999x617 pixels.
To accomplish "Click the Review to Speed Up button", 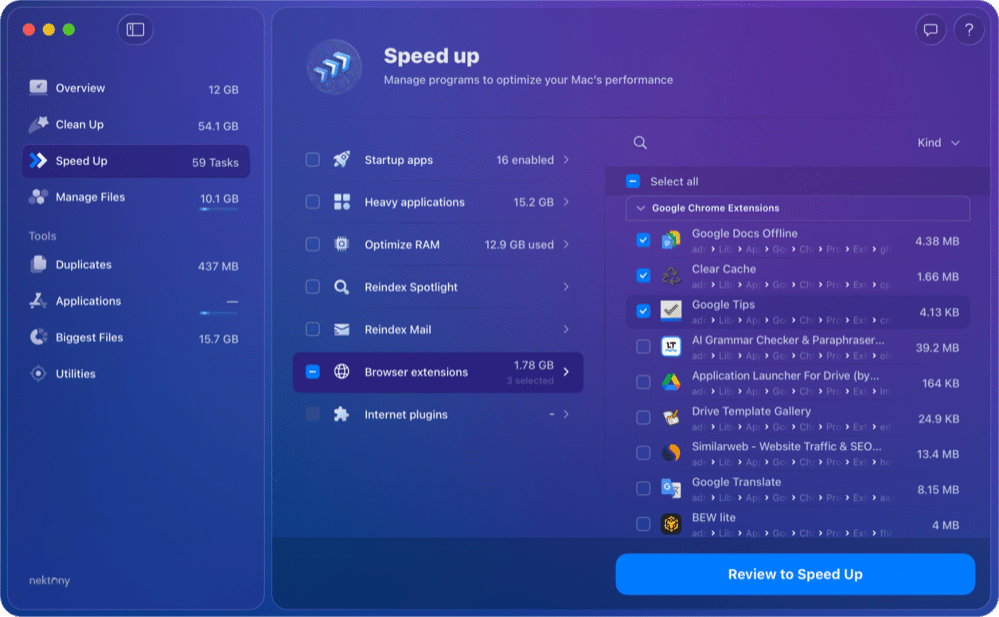I will [795, 574].
